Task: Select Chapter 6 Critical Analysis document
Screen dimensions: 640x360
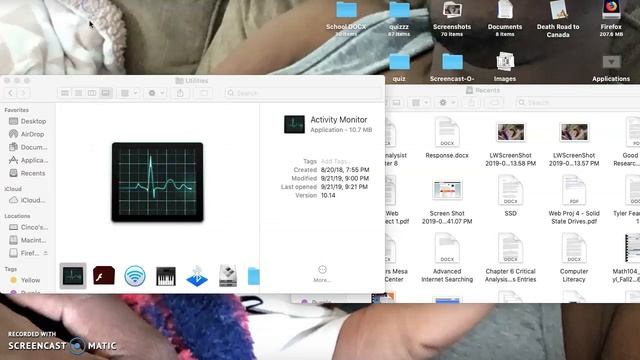Action: tap(511, 258)
